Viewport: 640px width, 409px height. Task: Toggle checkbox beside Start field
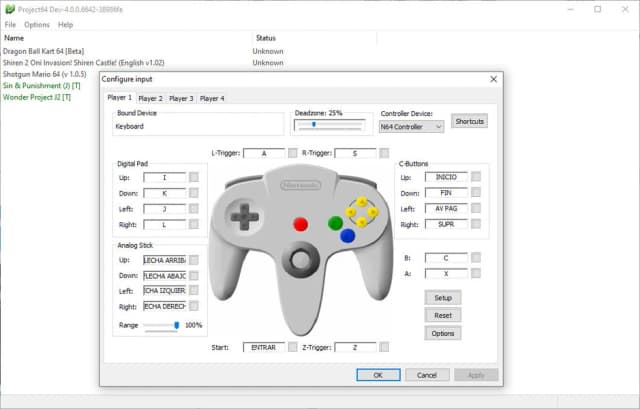293,347
